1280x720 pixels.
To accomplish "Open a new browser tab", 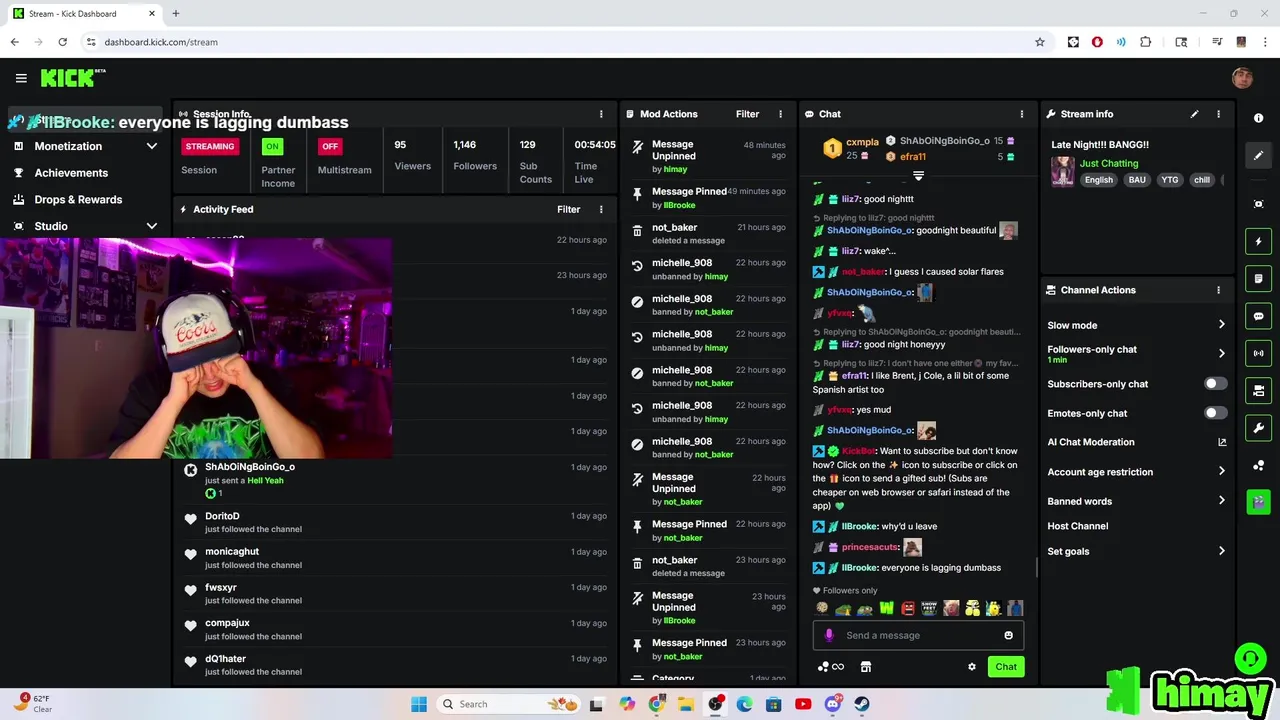I will [175, 14].
